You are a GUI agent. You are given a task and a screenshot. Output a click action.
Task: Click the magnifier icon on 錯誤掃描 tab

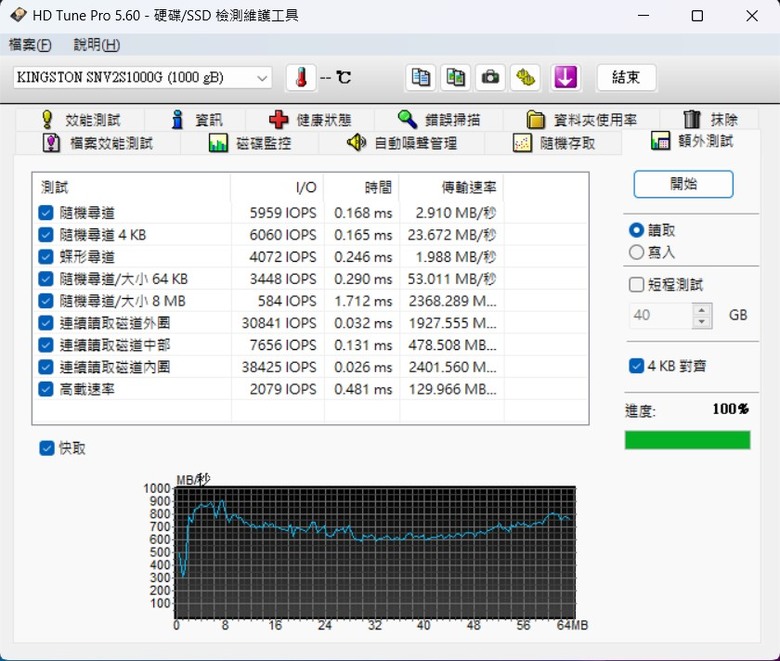407,119
